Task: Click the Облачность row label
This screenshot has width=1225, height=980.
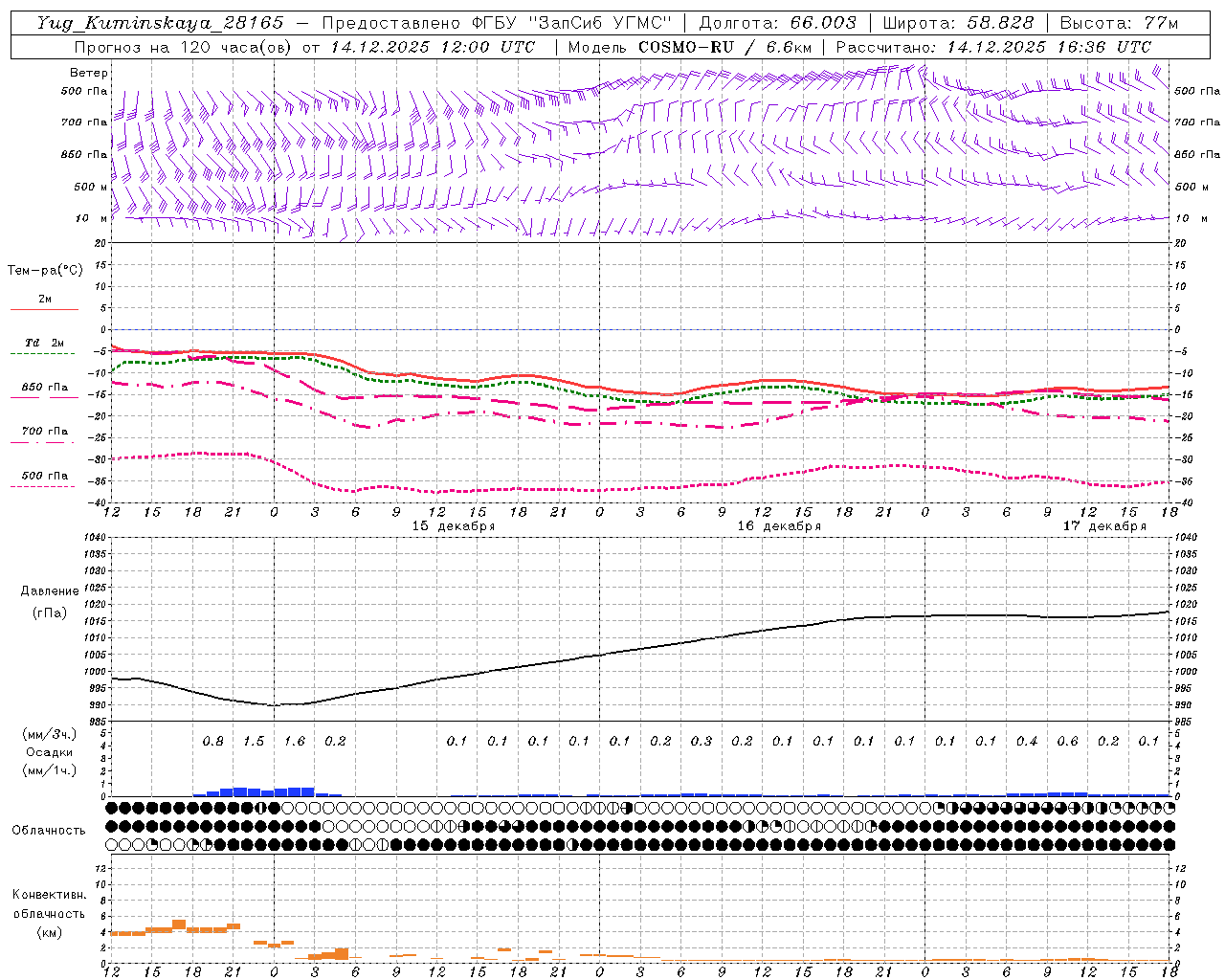Action: [x=48, y=831]
